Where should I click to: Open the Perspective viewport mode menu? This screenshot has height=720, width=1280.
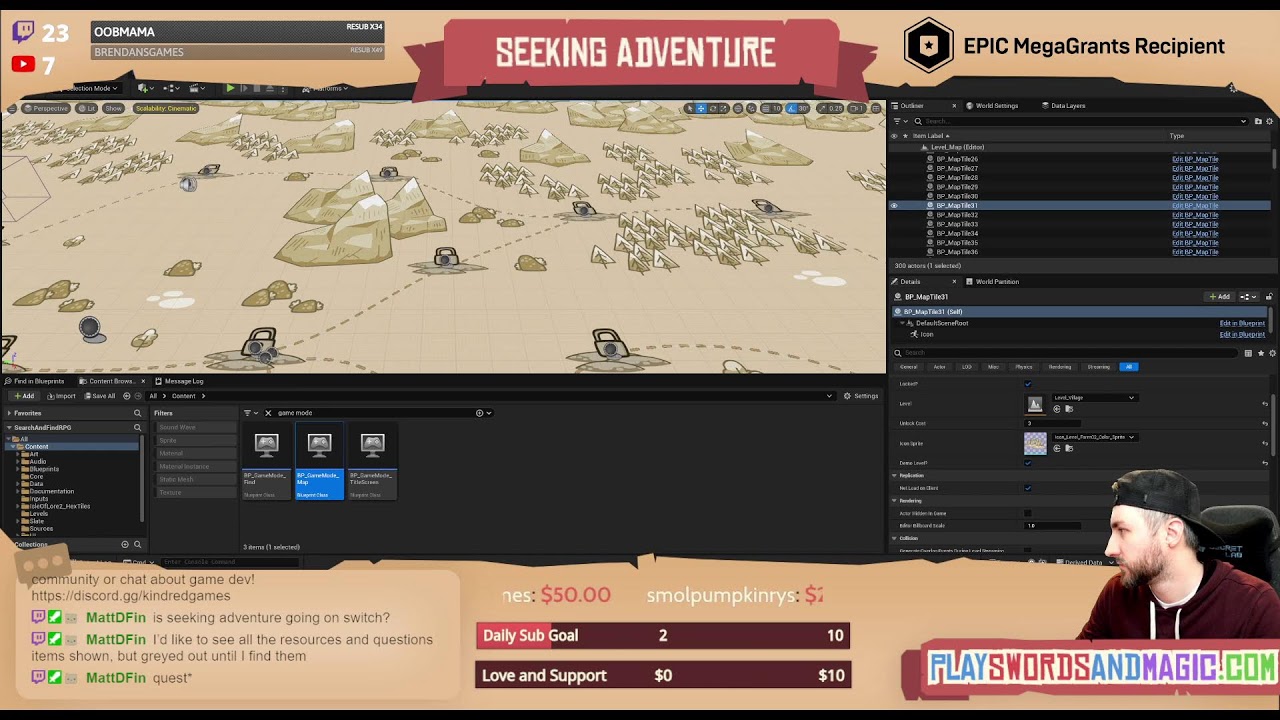[47, 108]
